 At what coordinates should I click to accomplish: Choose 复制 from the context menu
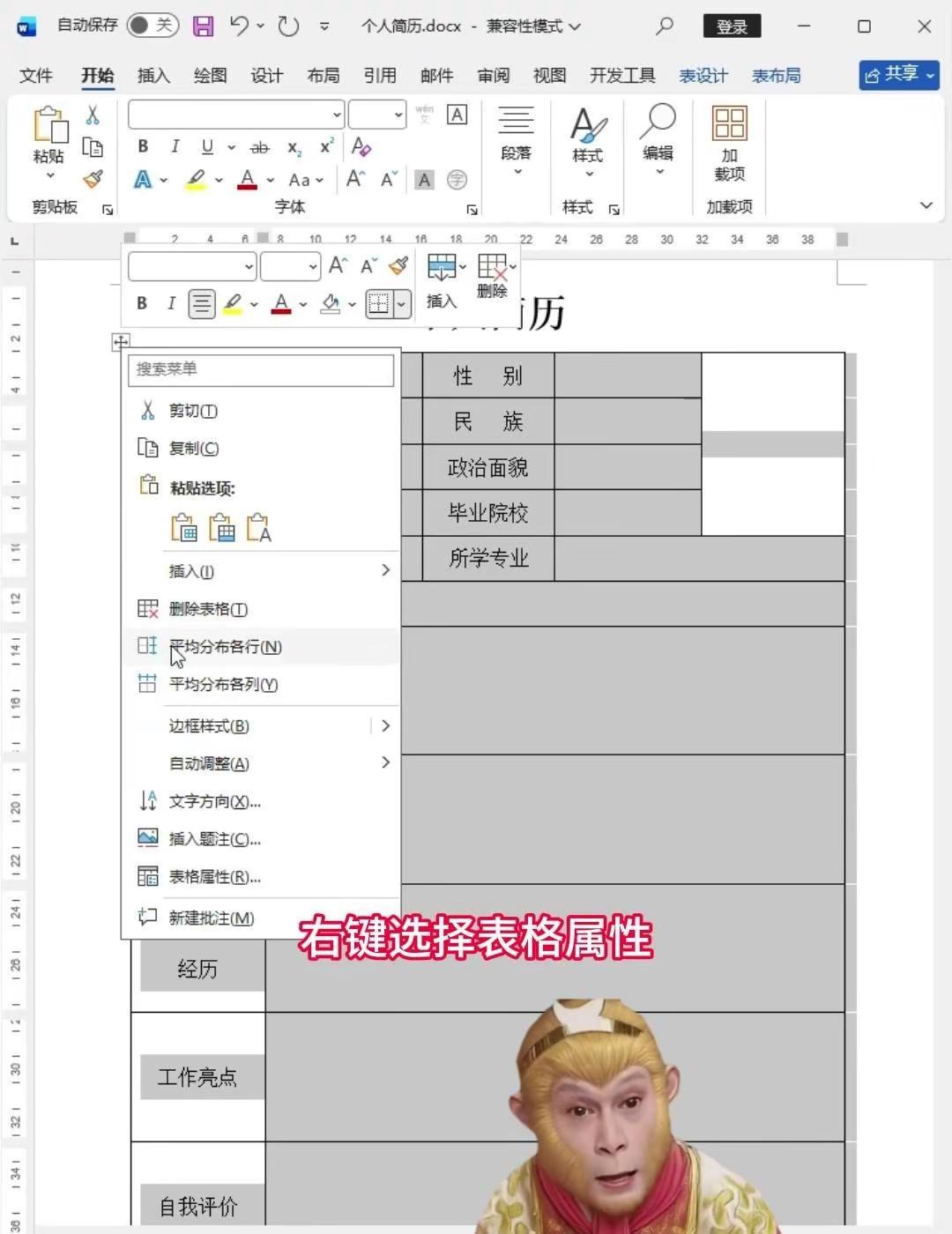(x=261, y=449)
